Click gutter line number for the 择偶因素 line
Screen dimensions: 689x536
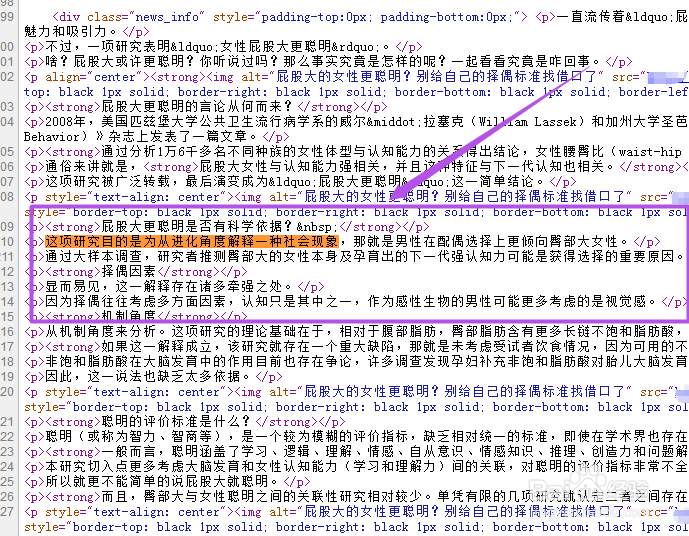7,272
